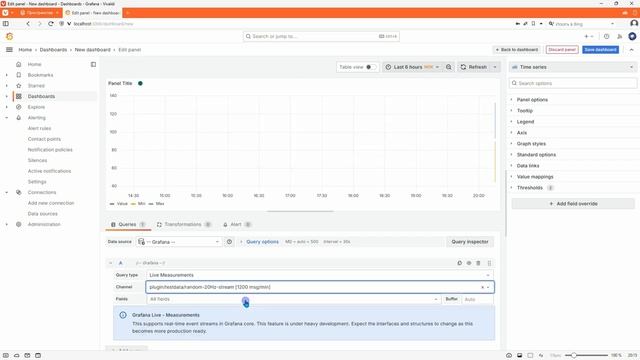The width and height of the screenshot is (640, 360).
Task: Open Alert rules in the sidebar
Action: [x=40, y=128]
